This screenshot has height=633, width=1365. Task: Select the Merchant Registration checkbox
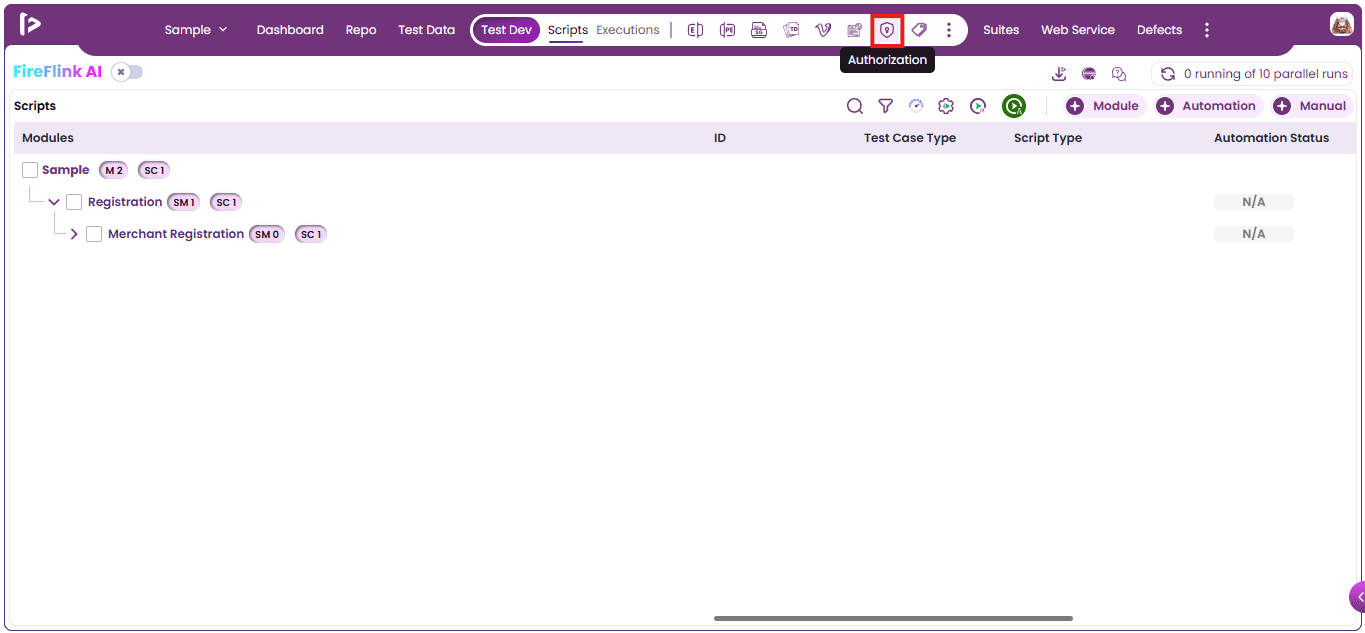pyautogui.click(x=94, y=234)
